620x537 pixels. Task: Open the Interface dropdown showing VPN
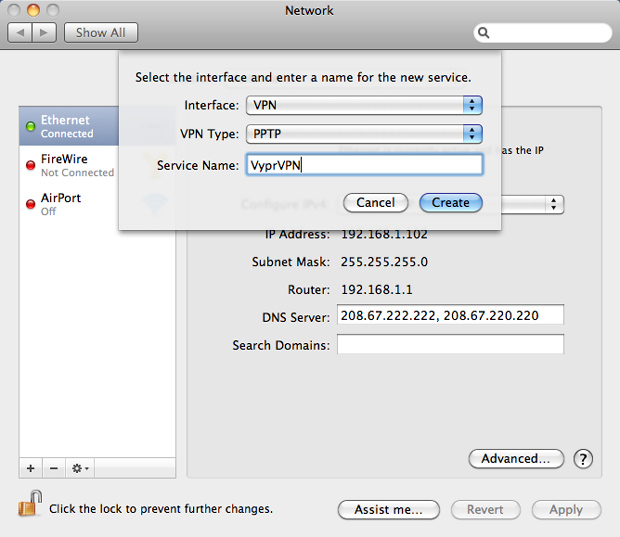tap(364, 105)
